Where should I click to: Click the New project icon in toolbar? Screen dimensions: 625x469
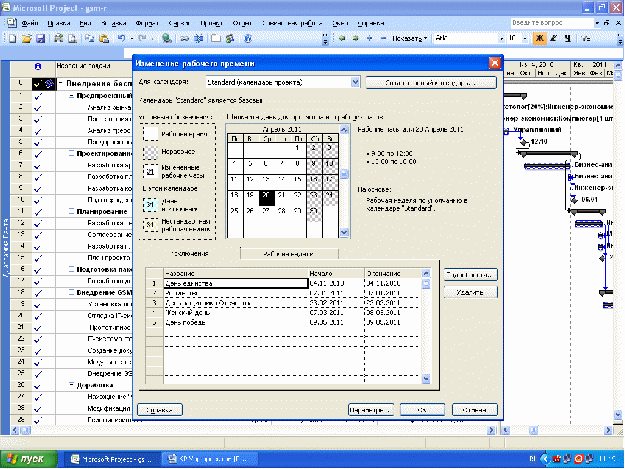click(12, 39)
